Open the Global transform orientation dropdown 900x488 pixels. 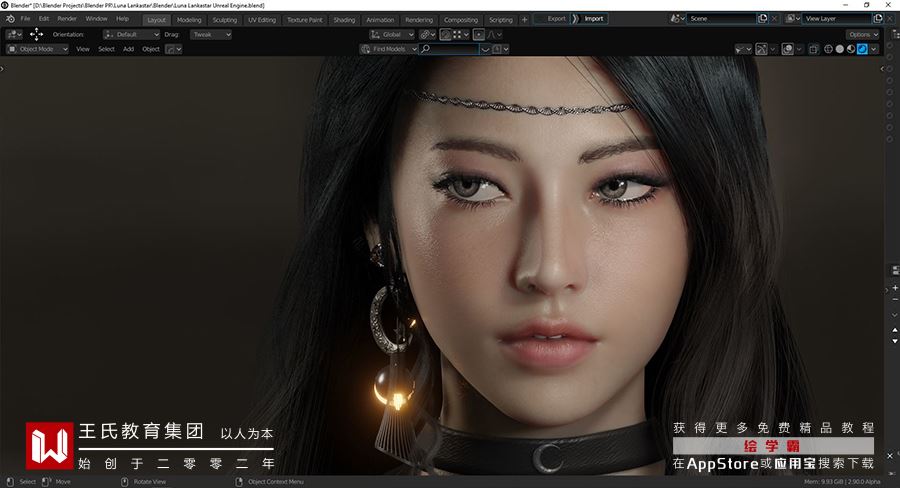click(391, 34)
